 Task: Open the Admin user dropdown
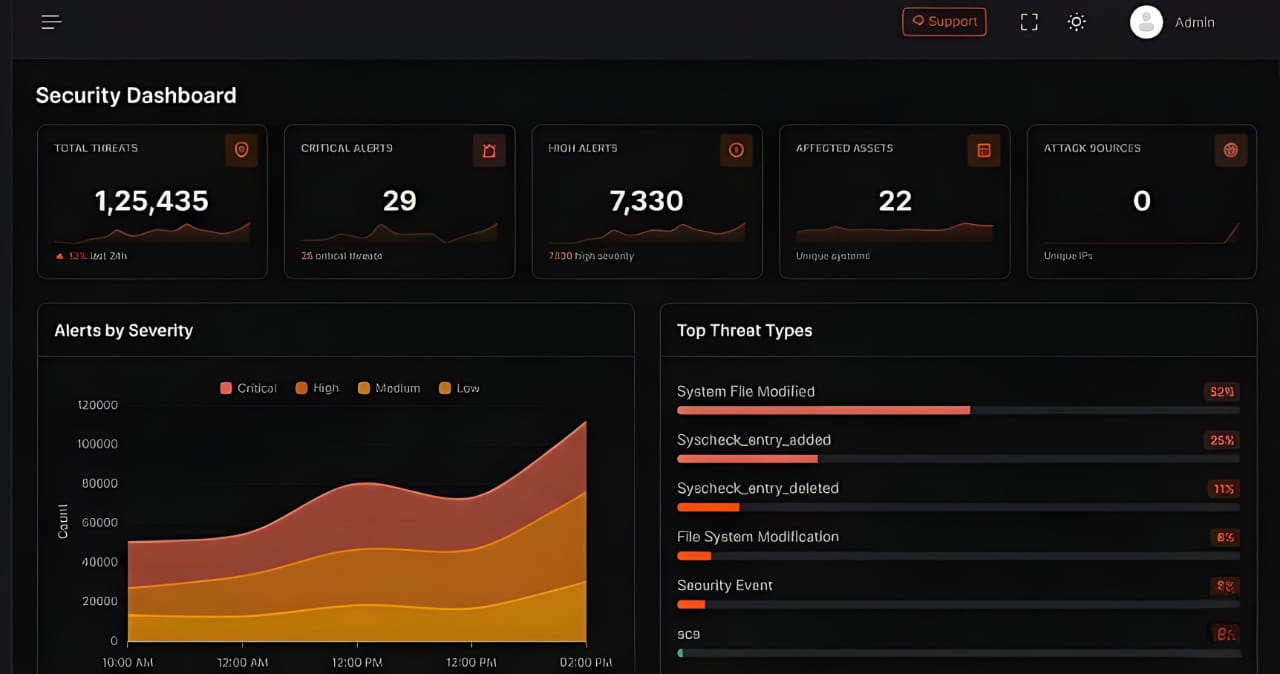[1194, 22]
